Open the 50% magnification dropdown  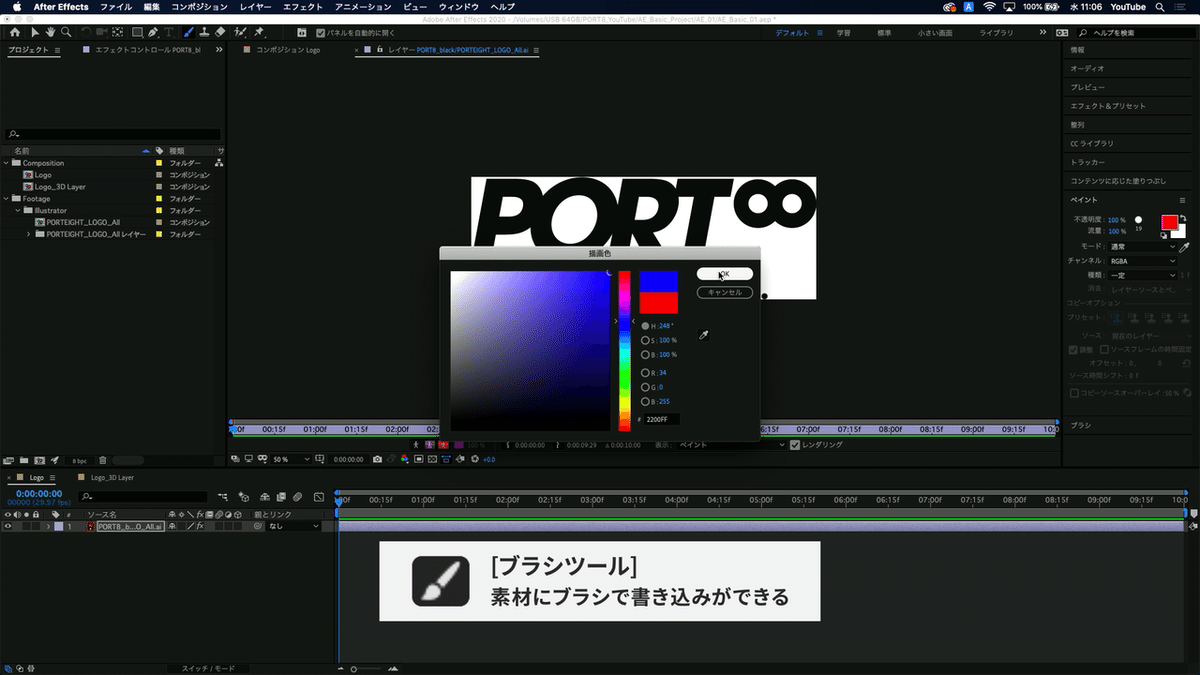tap(291, 459)
